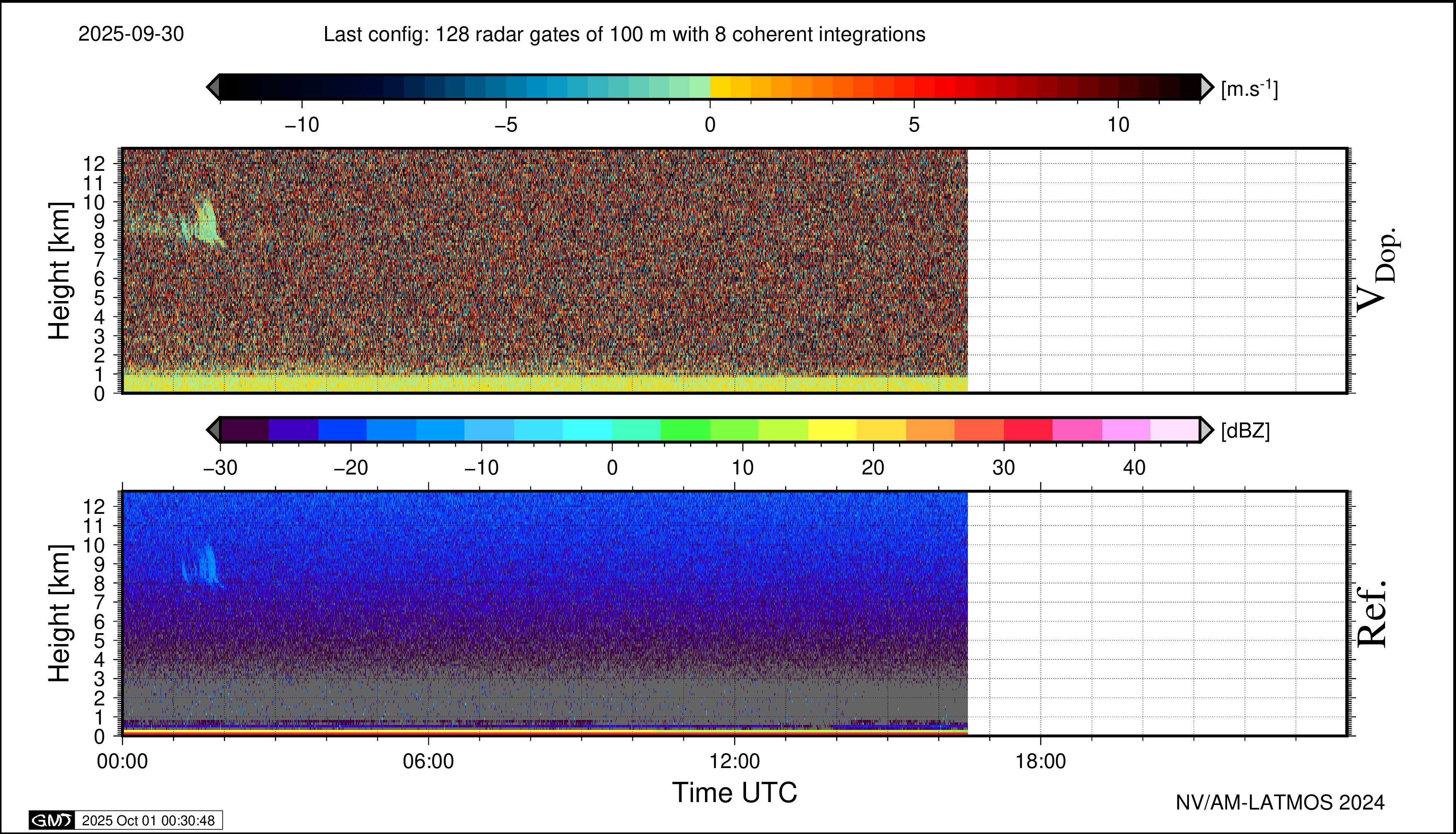Click the [dBZ] unit label

click(1245, 431)
